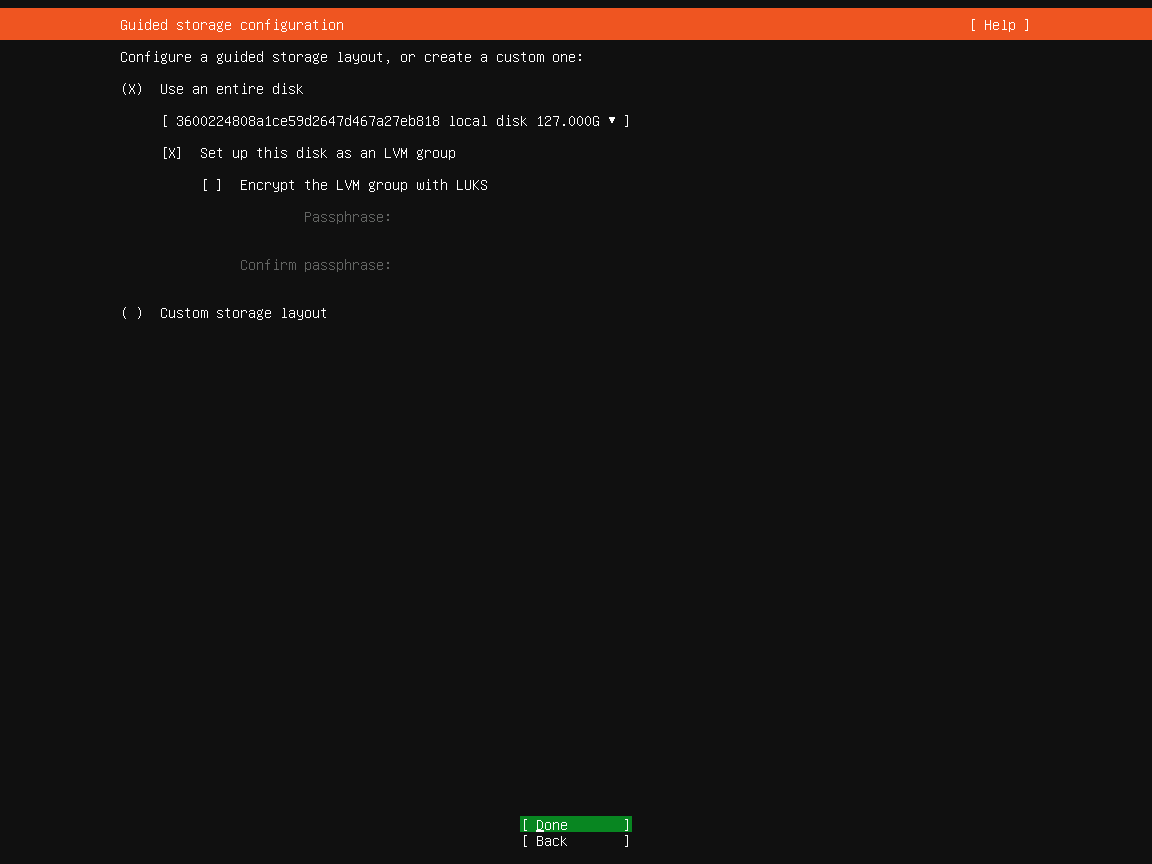Select the 'Use an entire disk' radio option

coord(132,89)
